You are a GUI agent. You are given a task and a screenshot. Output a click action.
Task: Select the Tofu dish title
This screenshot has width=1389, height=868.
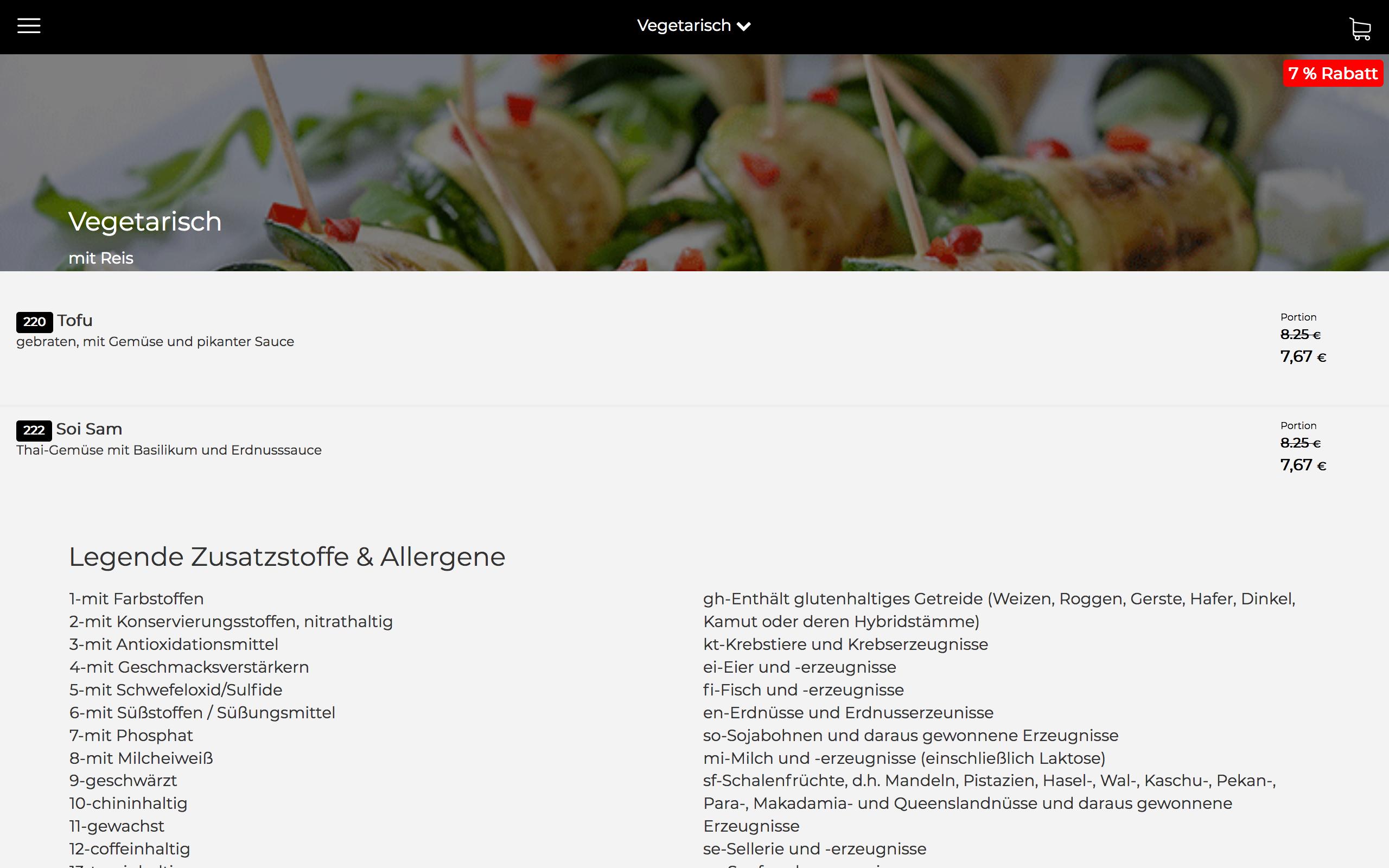tap(75, 320)
